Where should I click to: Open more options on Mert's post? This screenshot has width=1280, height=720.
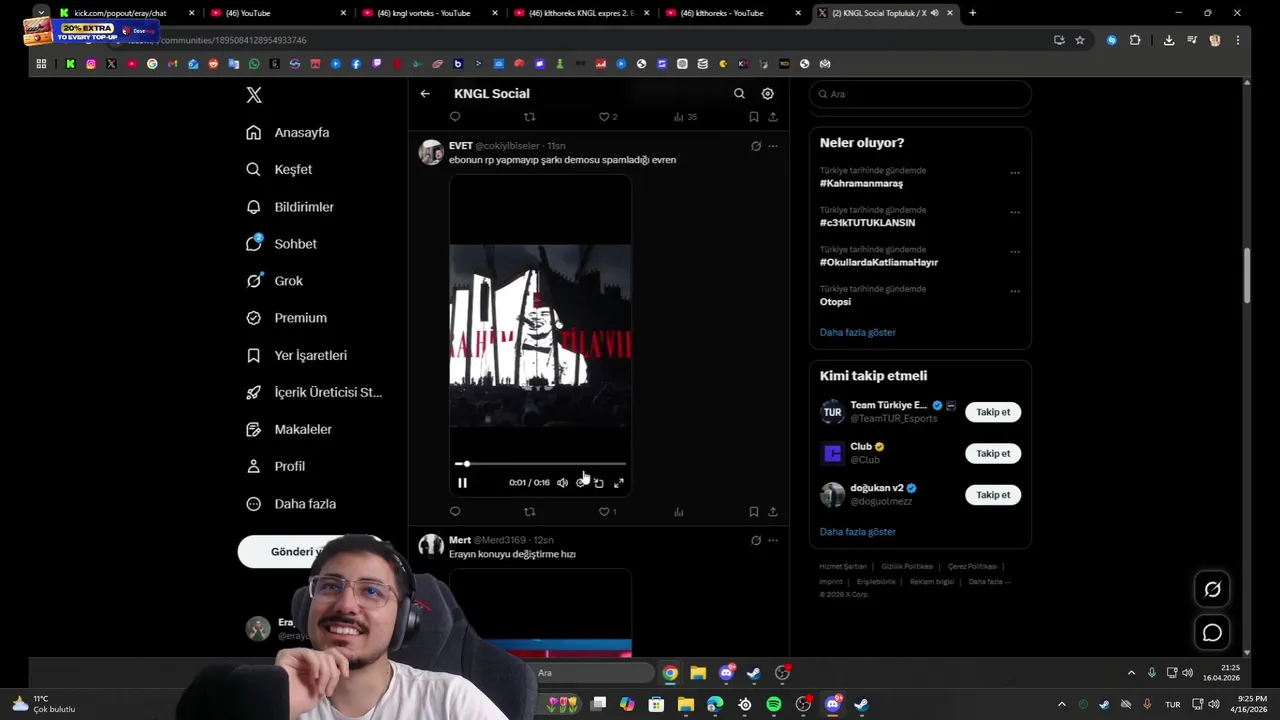point(773,540)
